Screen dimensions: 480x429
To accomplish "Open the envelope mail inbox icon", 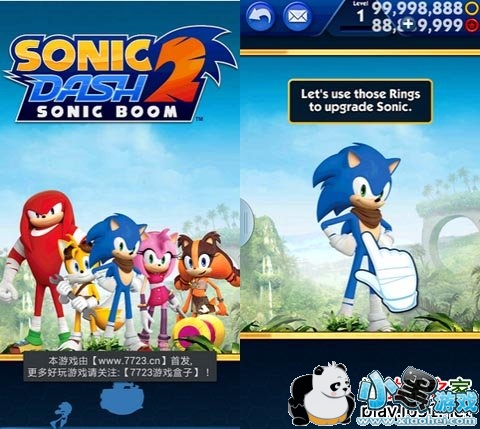I will tap(297, 16).
